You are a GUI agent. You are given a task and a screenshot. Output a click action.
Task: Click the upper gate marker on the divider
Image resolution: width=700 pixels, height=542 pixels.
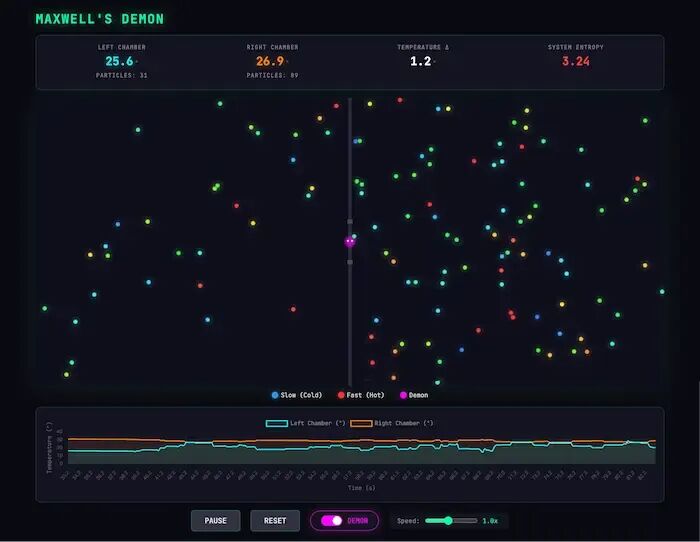(350, 221)
